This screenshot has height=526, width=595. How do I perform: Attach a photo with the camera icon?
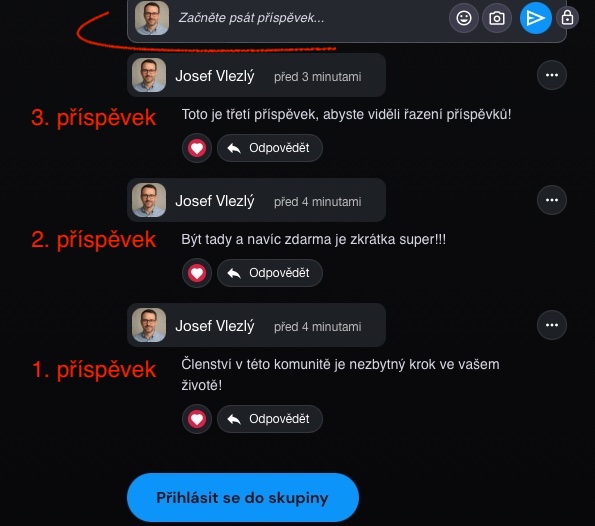pyautogui.click(x=497, y=18)
